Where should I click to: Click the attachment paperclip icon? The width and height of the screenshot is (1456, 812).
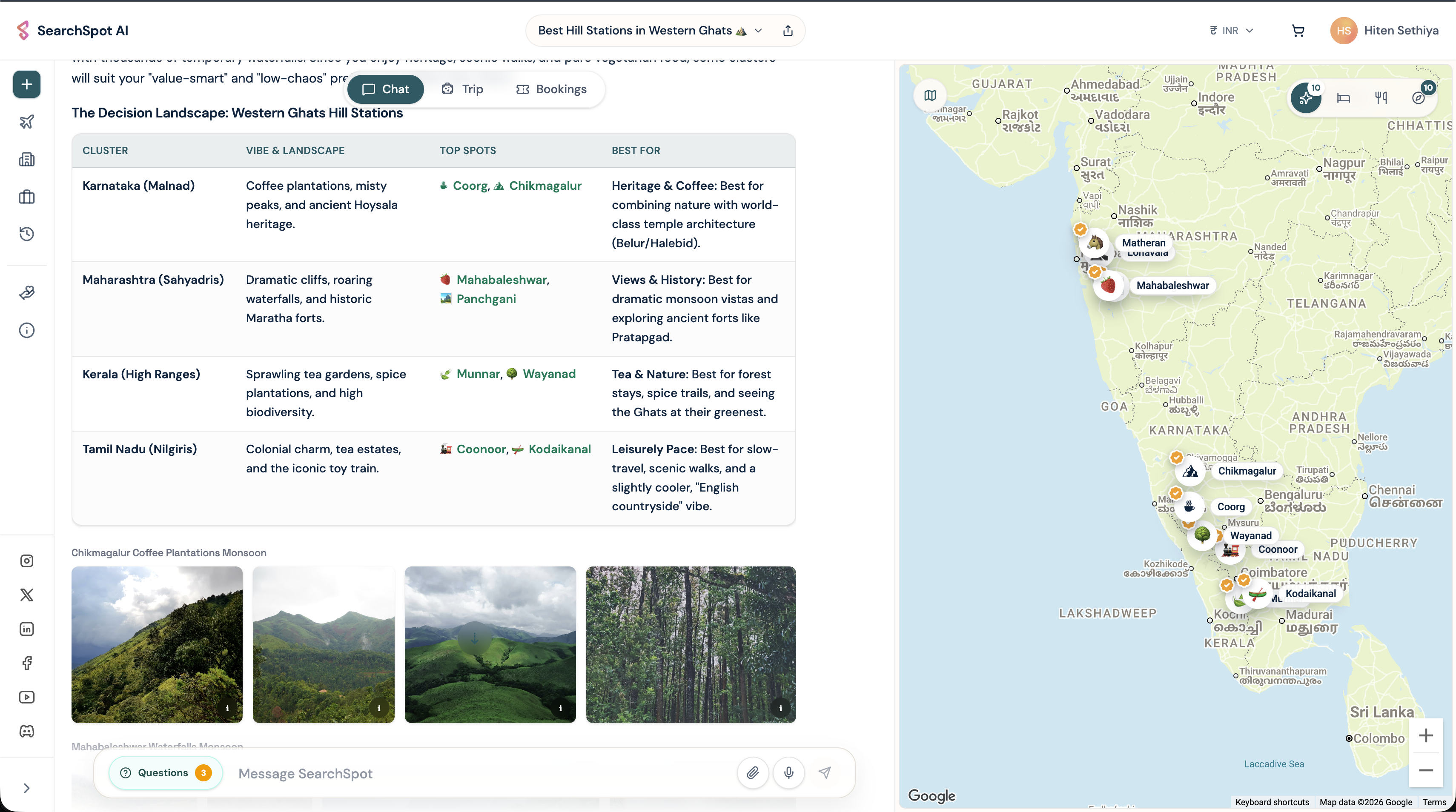752,772
